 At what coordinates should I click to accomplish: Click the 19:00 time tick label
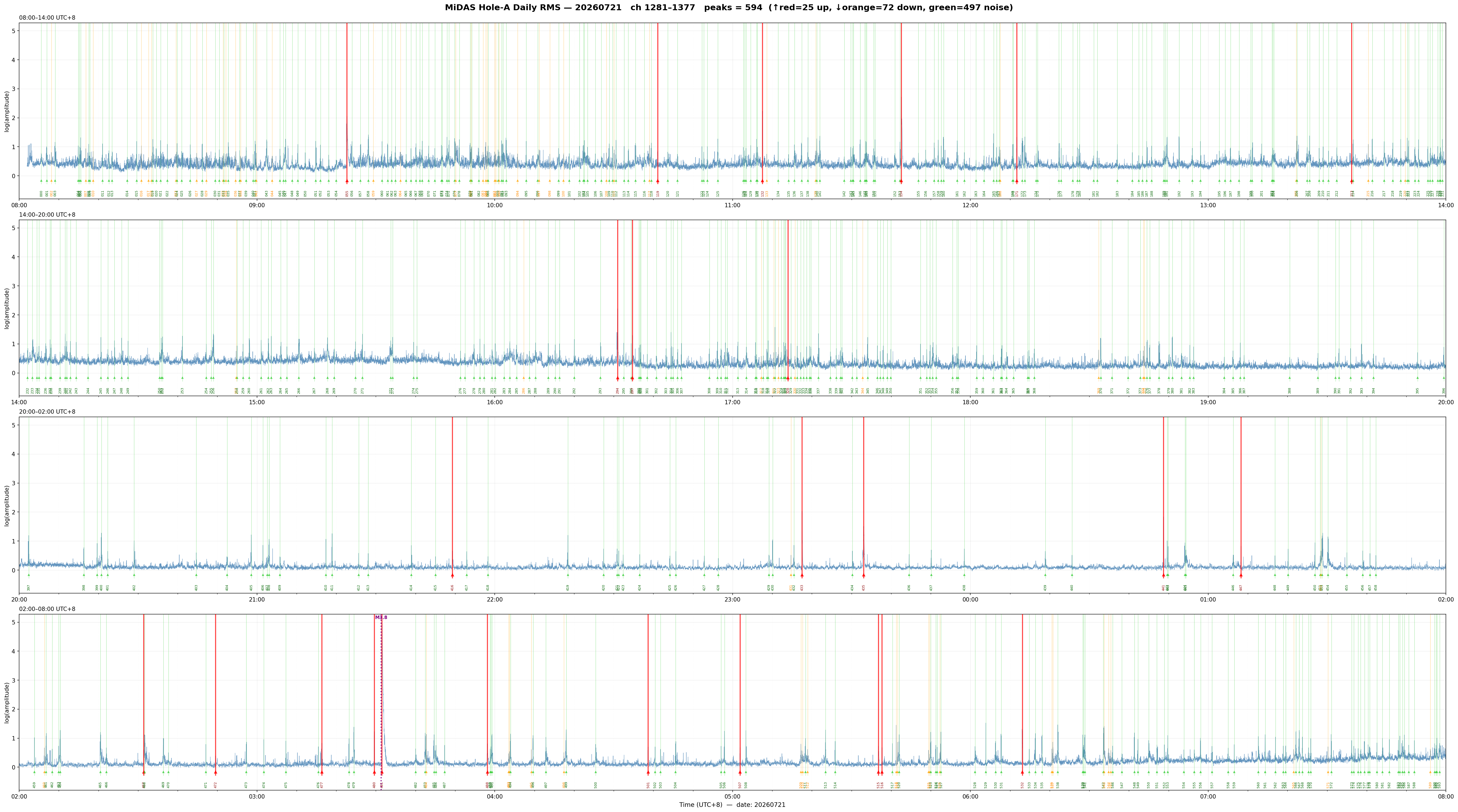[1208, 402]
